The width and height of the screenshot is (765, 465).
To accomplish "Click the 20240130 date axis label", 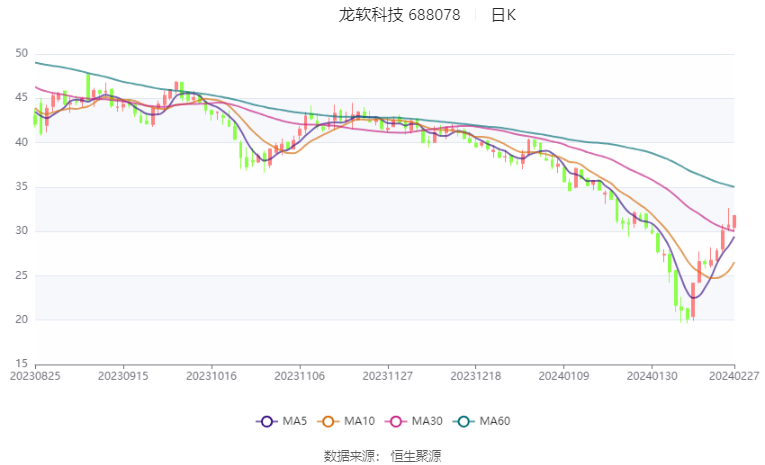I will [x=652, y=376].
